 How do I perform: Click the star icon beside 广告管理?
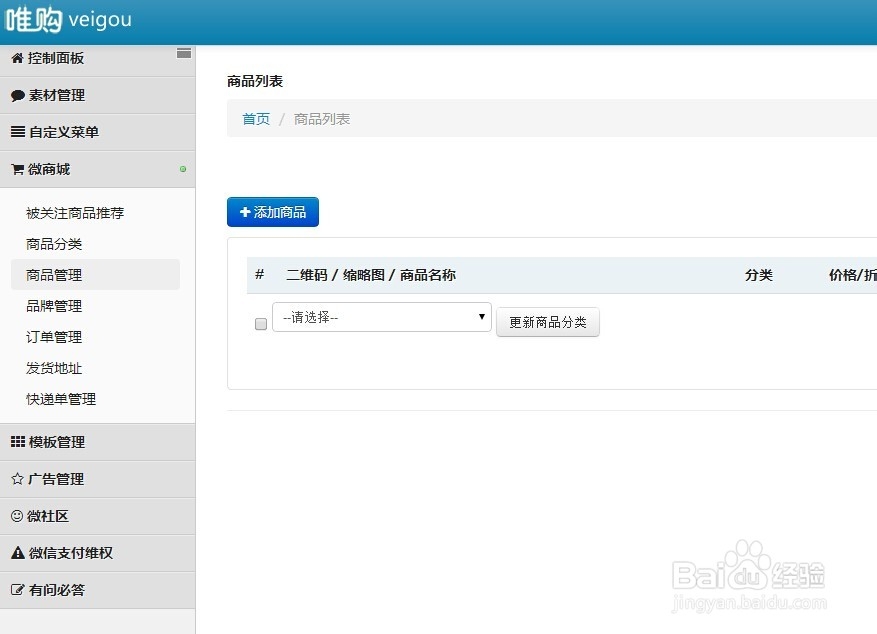tap(17, 479)
